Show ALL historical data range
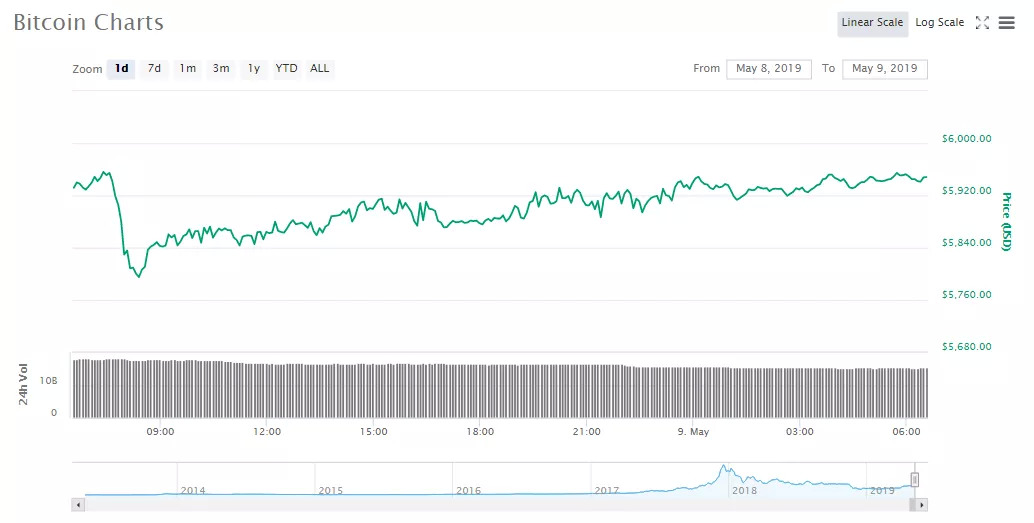This screenshot has height=523, width=1034. click(x=319, y=69)
